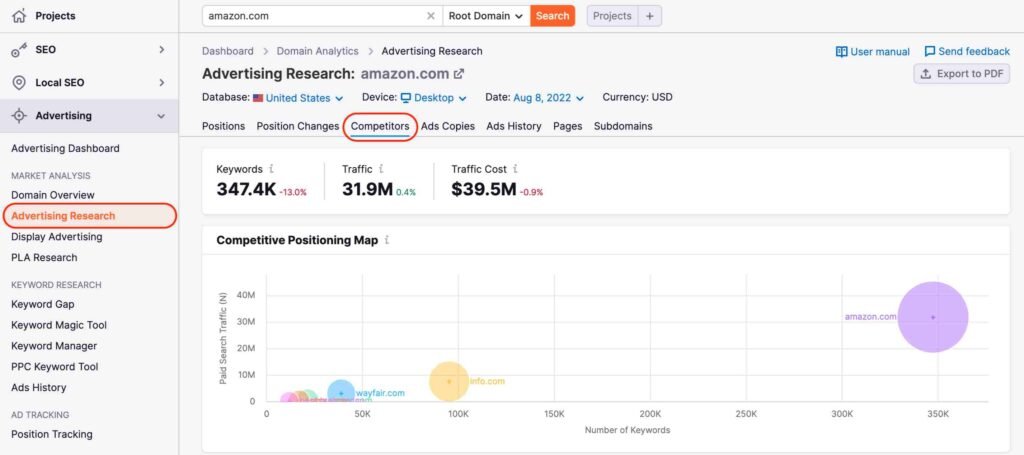Screen dimensions: 1024x455
Task: Open the Root Domain dropdown
Action: click(x=485, y=16)
